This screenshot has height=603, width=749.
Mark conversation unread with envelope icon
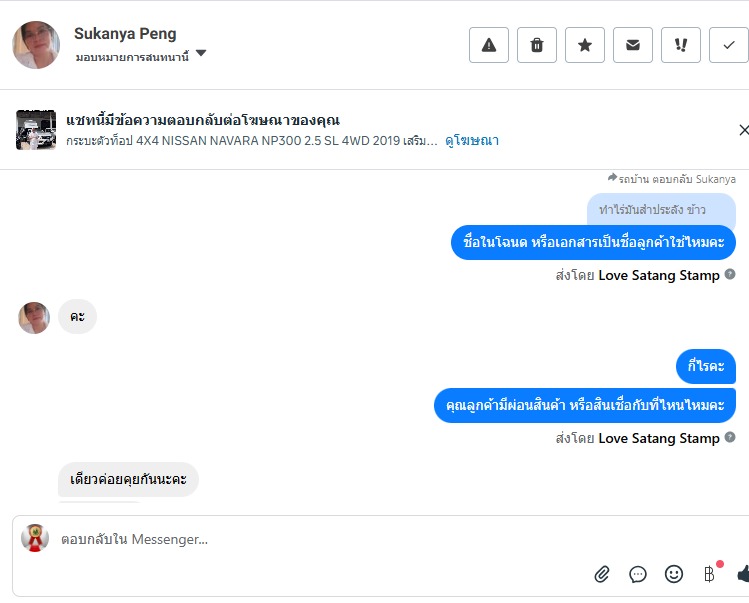pos(633,45)
